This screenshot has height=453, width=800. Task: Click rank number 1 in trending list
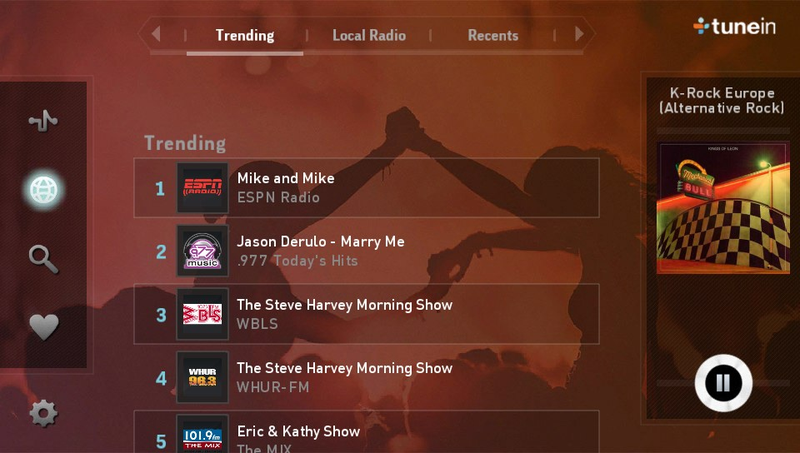160,189
